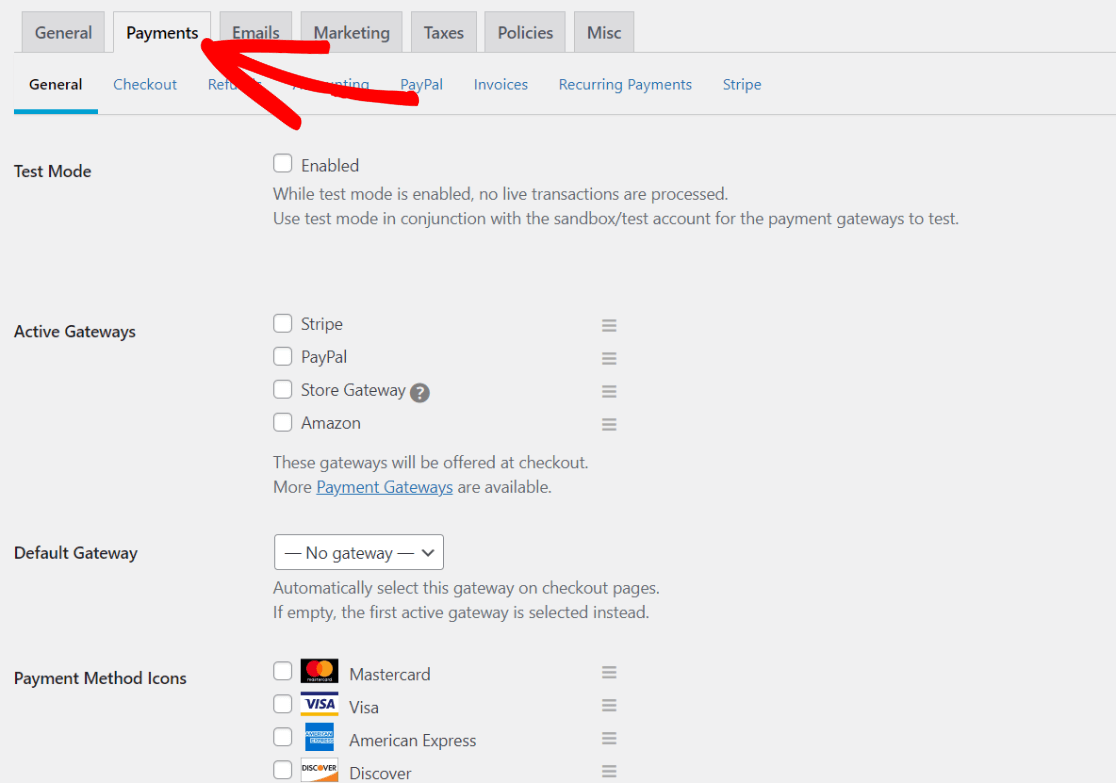The image size is (1116, 783).
Task: Switch to the Taxes tab
Action: pyautogui.click(x=443, y=32)
